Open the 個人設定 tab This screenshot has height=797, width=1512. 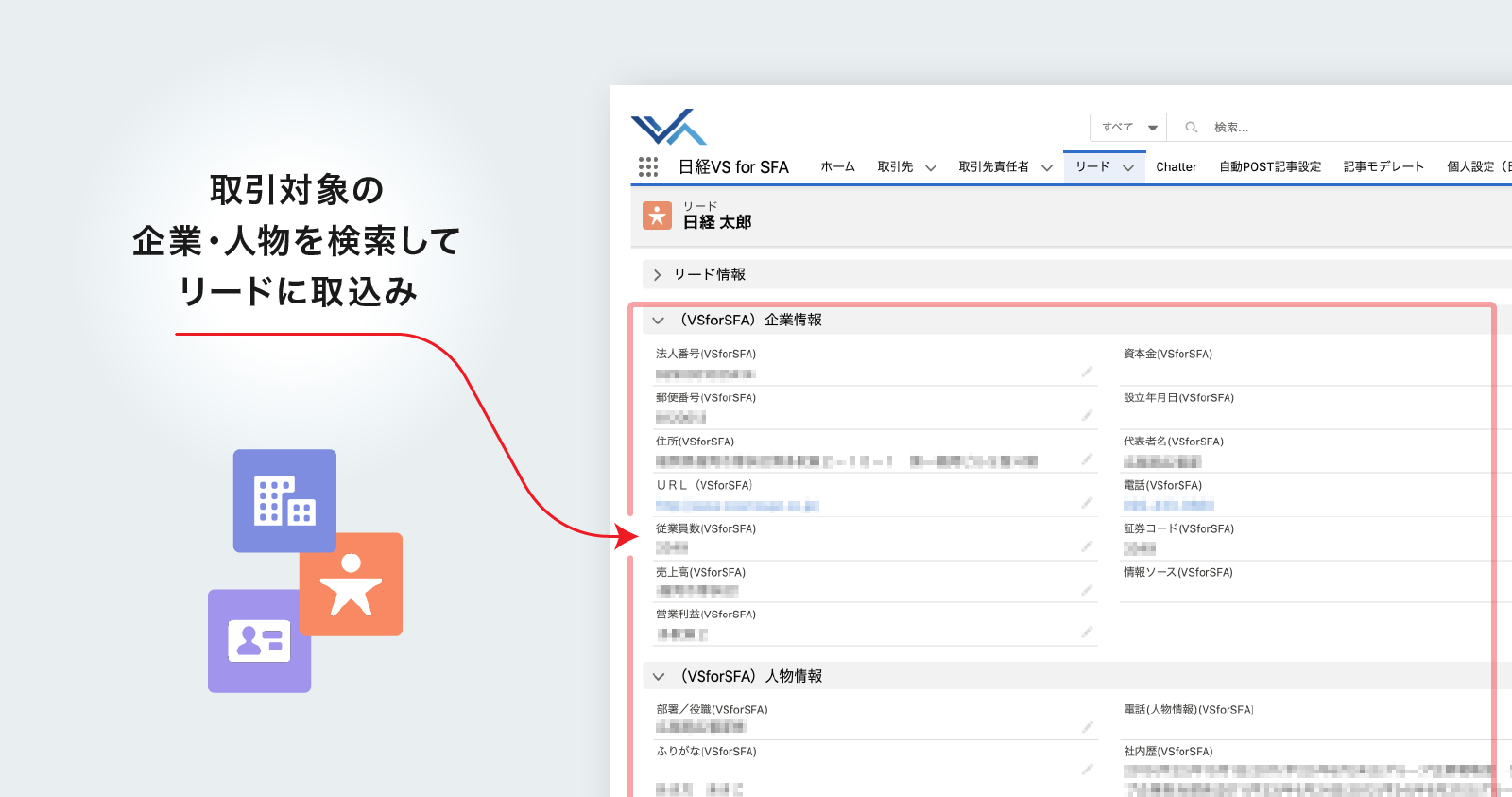click(1479, 166)
